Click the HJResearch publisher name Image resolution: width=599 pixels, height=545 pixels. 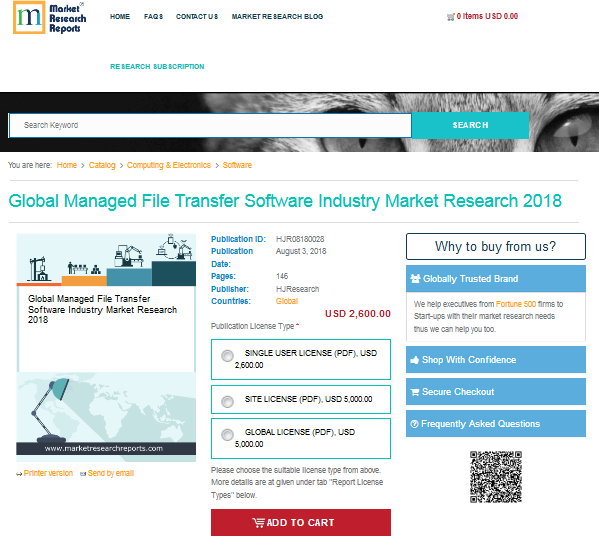coord(297,289)
